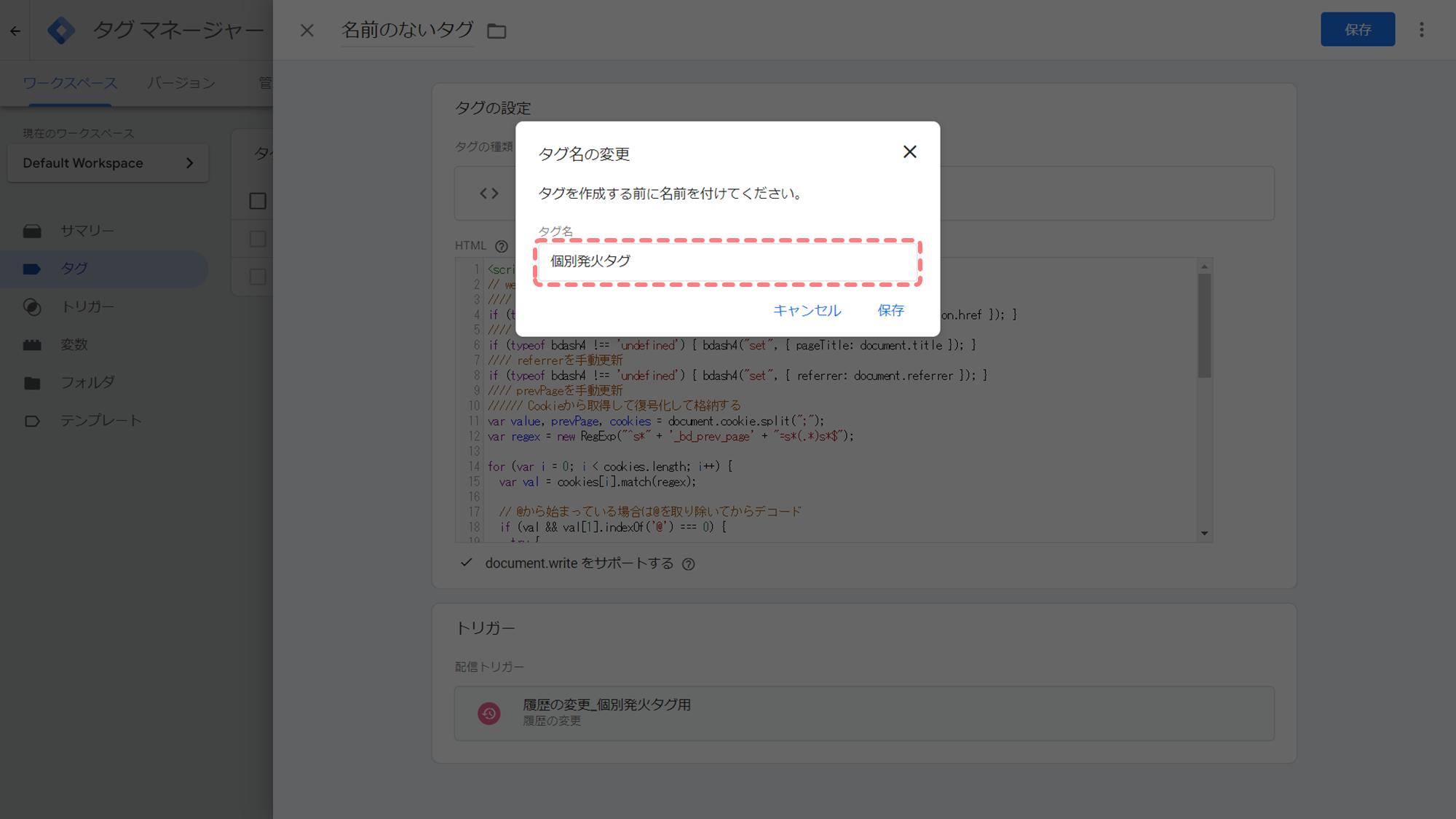Screen dimensions: 1456x819
Task: Click the back arrow in the top-left corner
Action: (15, 31)
